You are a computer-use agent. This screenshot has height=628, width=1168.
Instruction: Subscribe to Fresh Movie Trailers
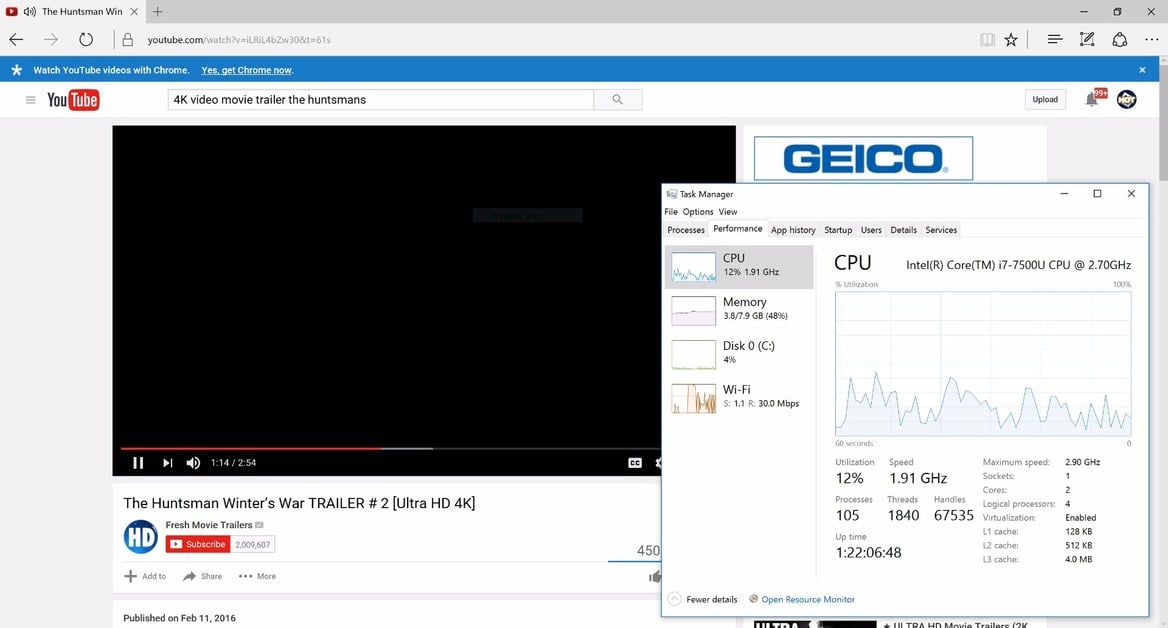click(198, 545)
